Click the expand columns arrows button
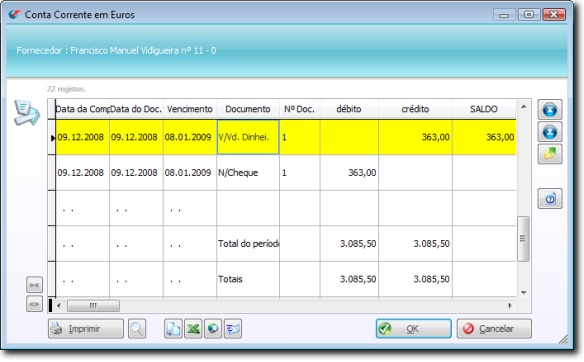 tap(34, 304)
